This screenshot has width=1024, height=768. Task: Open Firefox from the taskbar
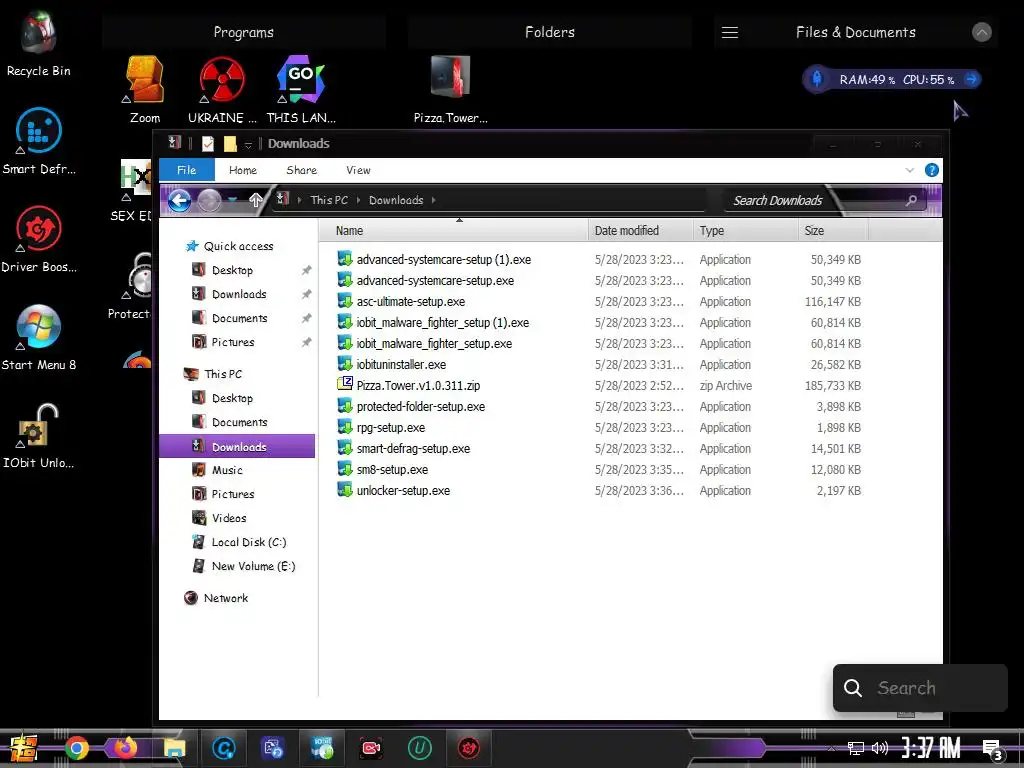pyautogui.click(x=126, y=748)
